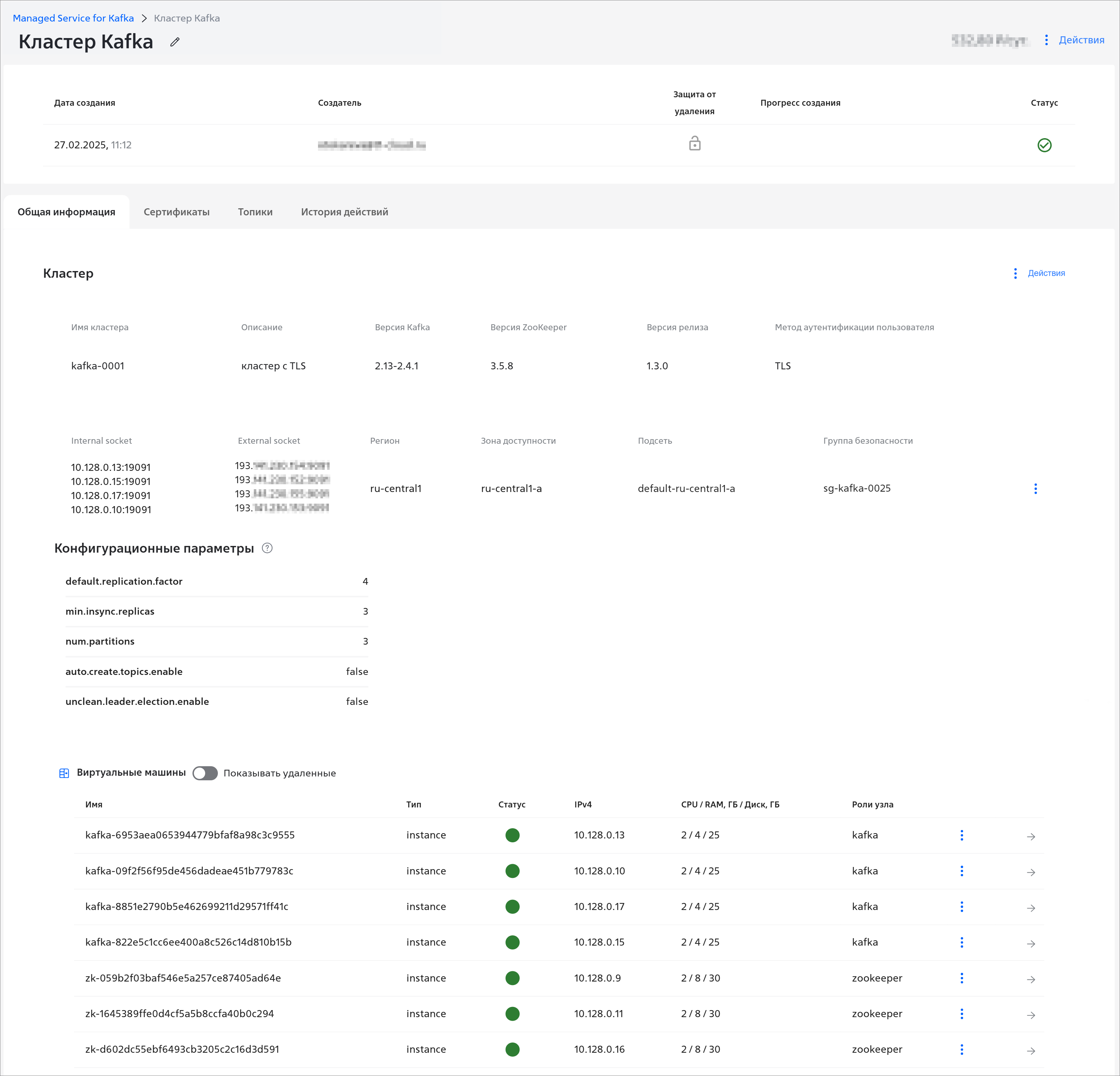The width and height of the screenshot is (1120, 1076).
Task: Click the zone value ru-central1-a
Action: (x=512, y=488)
